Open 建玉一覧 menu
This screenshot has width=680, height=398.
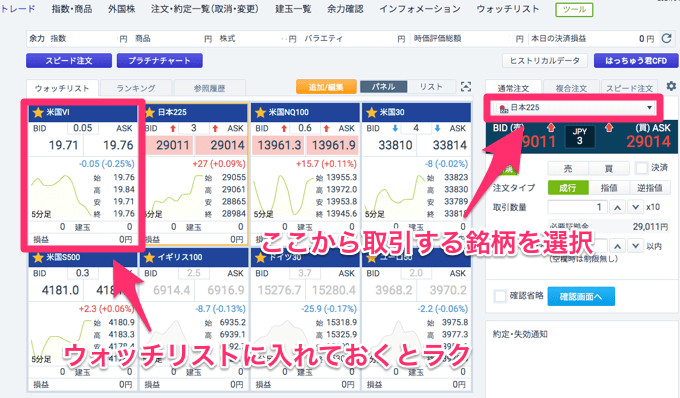(293, 9)
